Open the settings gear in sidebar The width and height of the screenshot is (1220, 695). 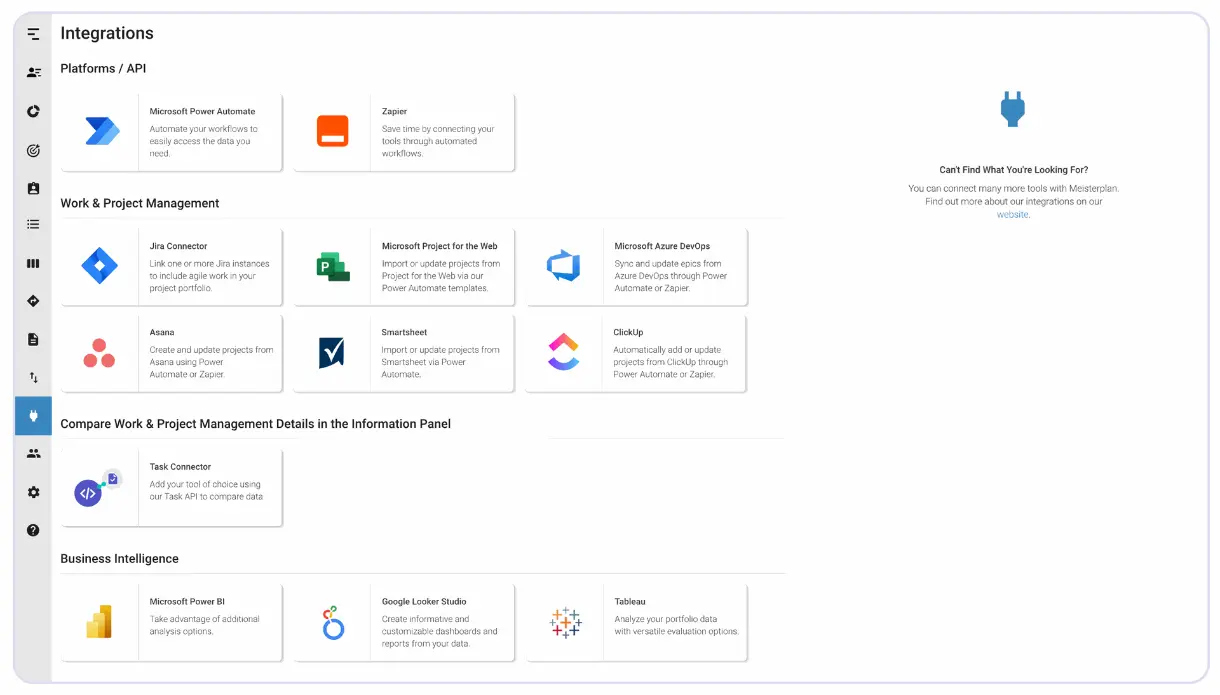click(33, 492)
